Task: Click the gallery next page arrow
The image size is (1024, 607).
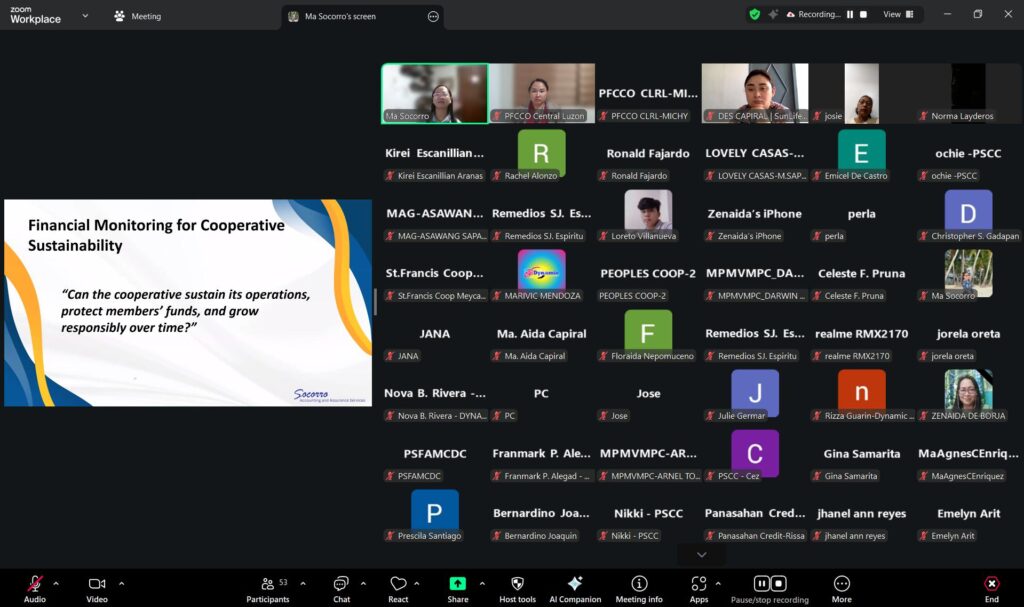Action: pyautogui.click(x=701, y=554)
